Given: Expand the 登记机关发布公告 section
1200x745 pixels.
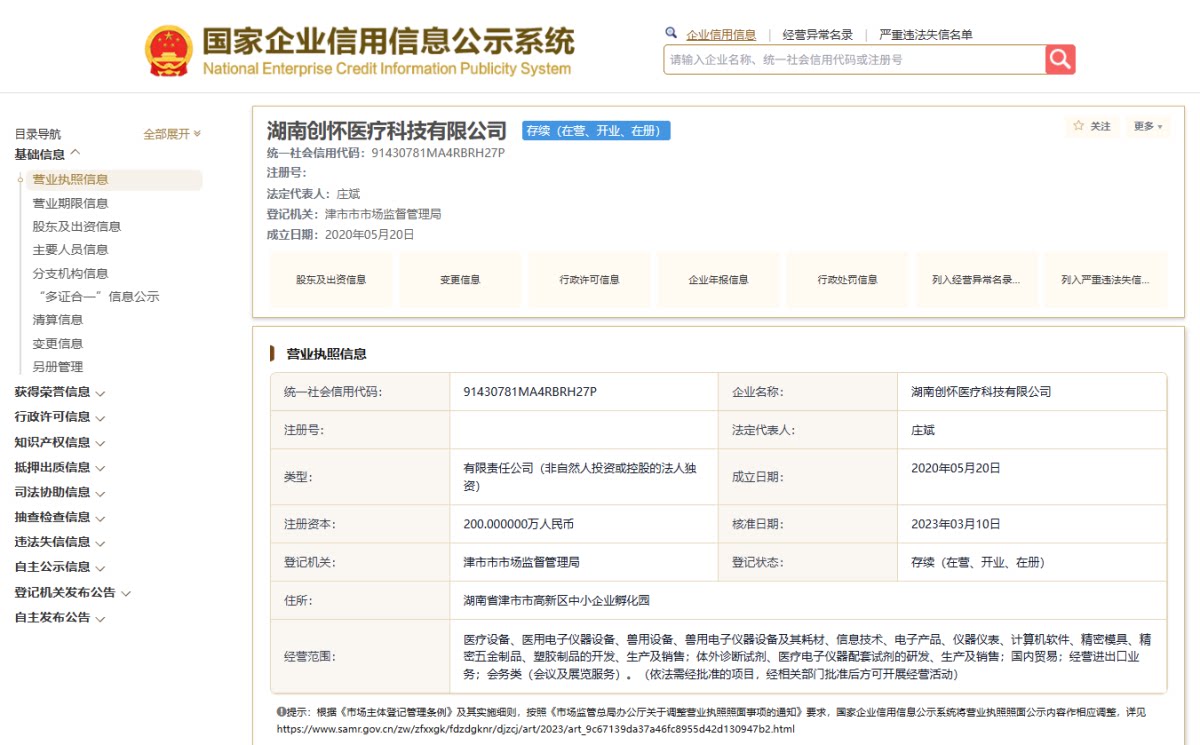Looking at the screenshot, I should click(x=73, y=592).
